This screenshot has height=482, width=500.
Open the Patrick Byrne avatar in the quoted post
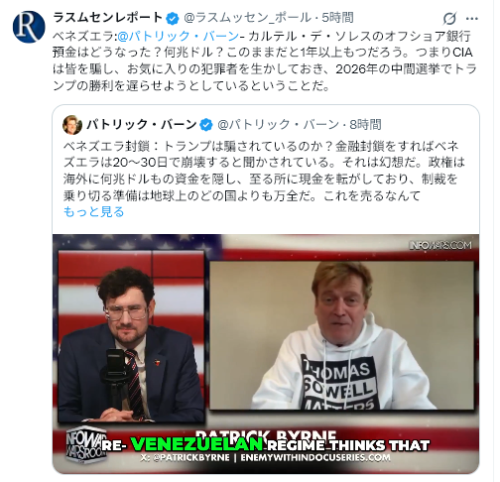(x=72, y=125)
